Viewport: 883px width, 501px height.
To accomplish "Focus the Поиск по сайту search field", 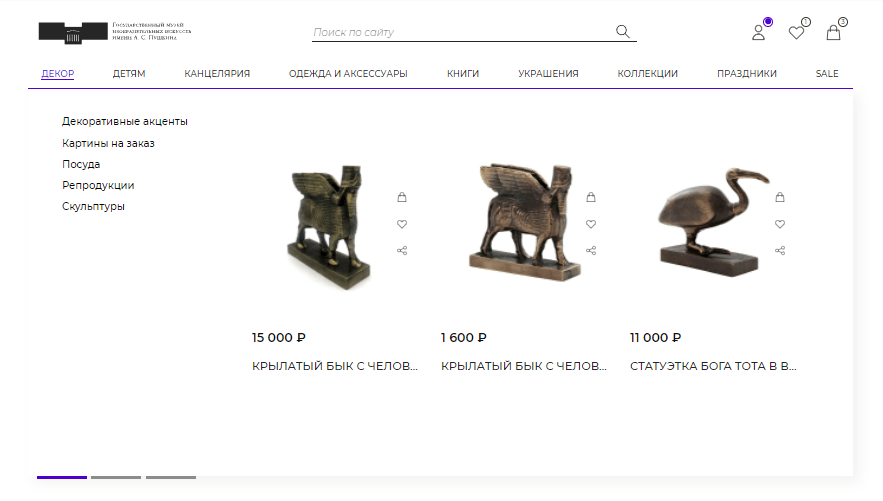I will (x=463, y=32).
